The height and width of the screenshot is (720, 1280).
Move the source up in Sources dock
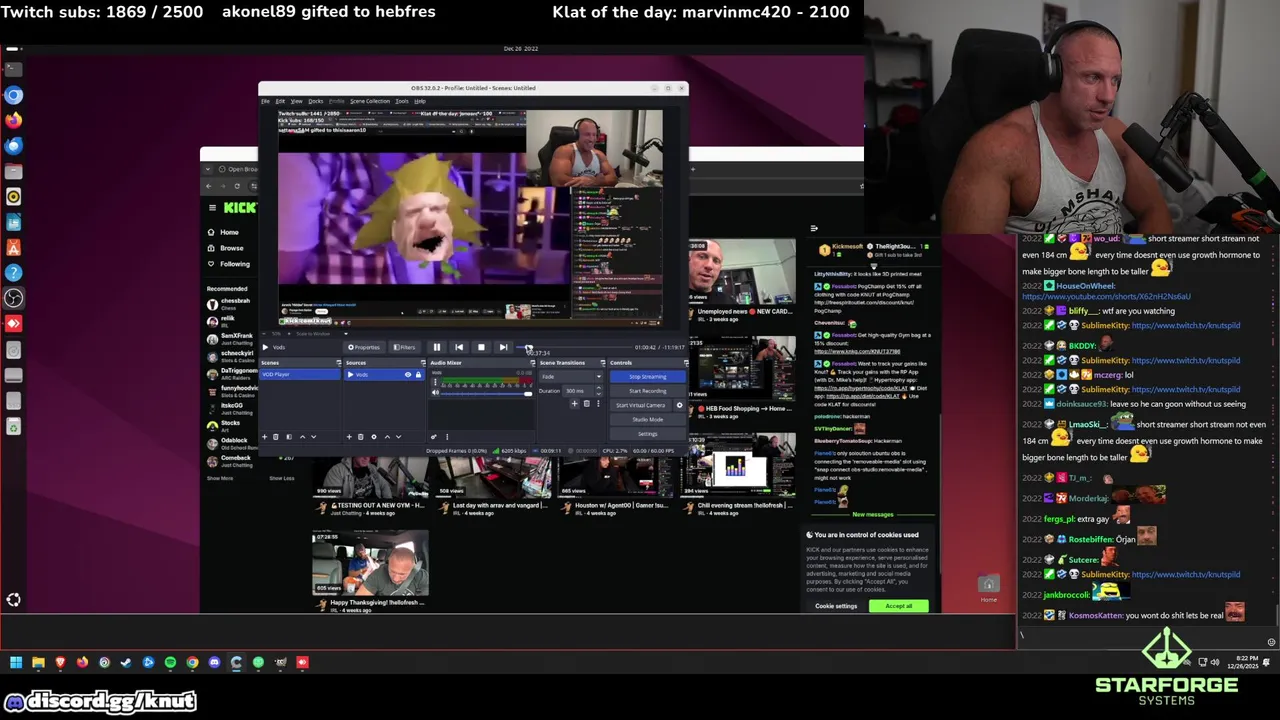coord(387,437)
